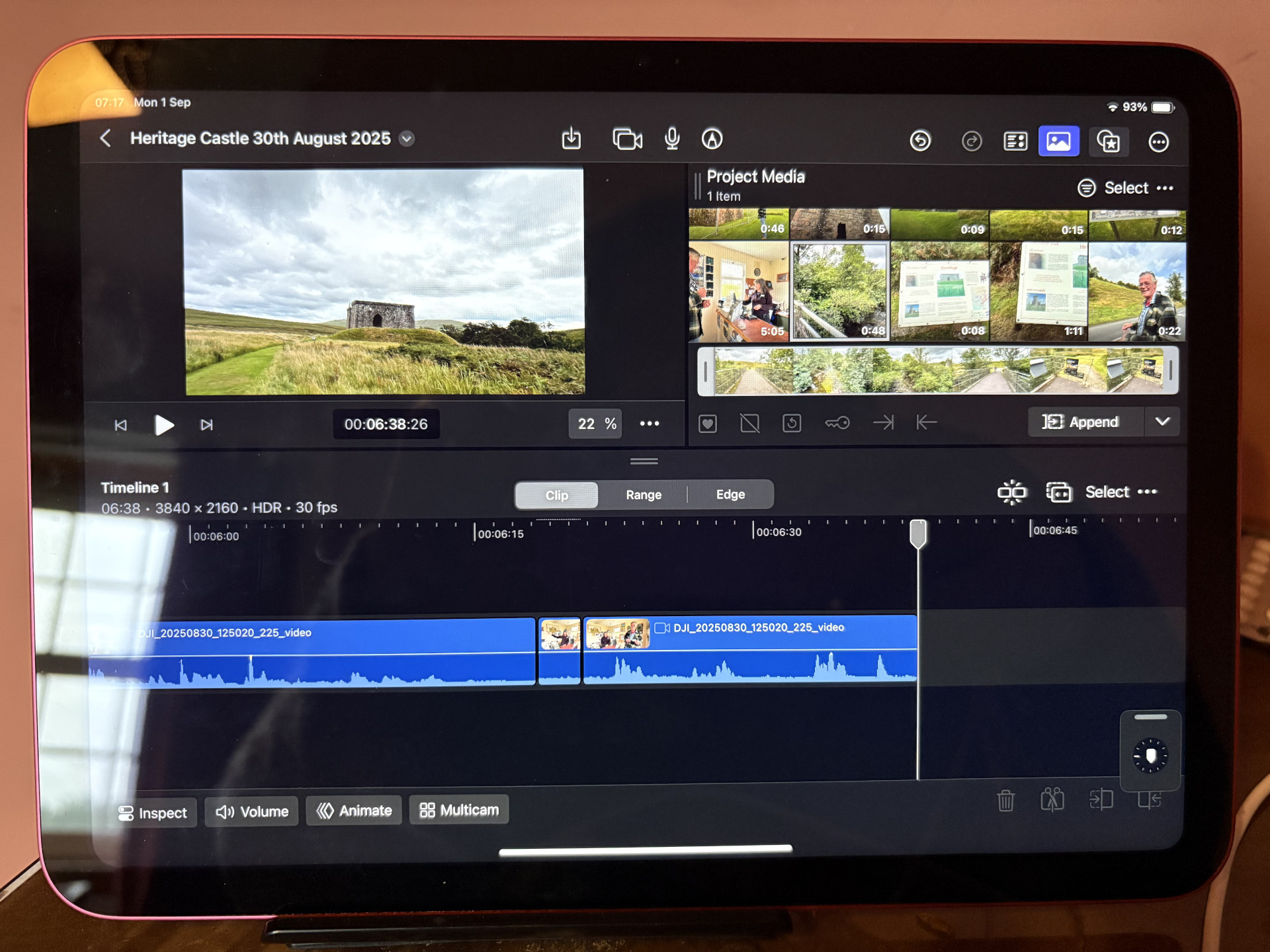The height and width of the screenshot is (952, 1270).
Task: Delete selected clip with trash icon
Action: pyautogui.click(x=1005, y=801)
